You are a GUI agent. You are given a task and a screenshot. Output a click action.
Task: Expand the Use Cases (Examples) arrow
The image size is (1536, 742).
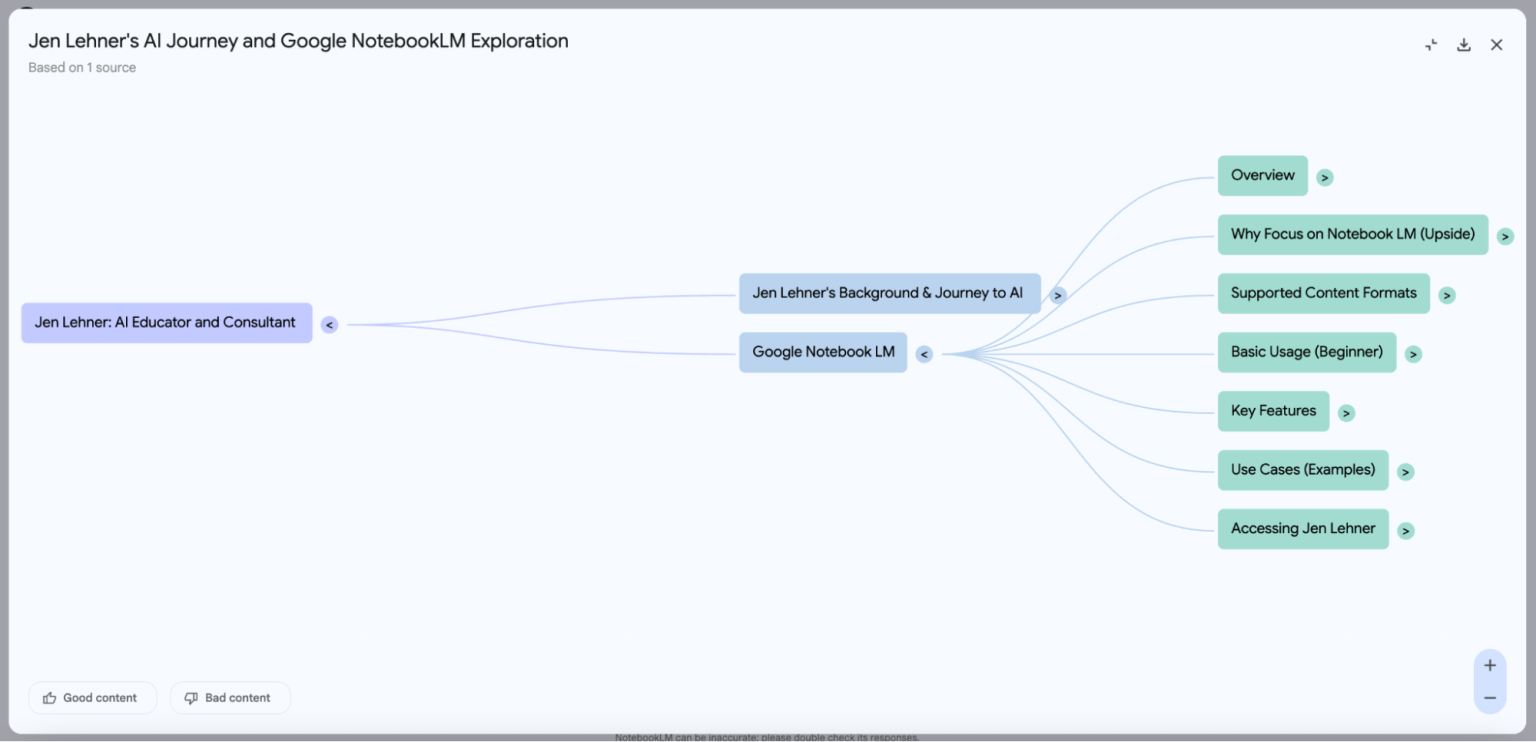pos(1406,472)
